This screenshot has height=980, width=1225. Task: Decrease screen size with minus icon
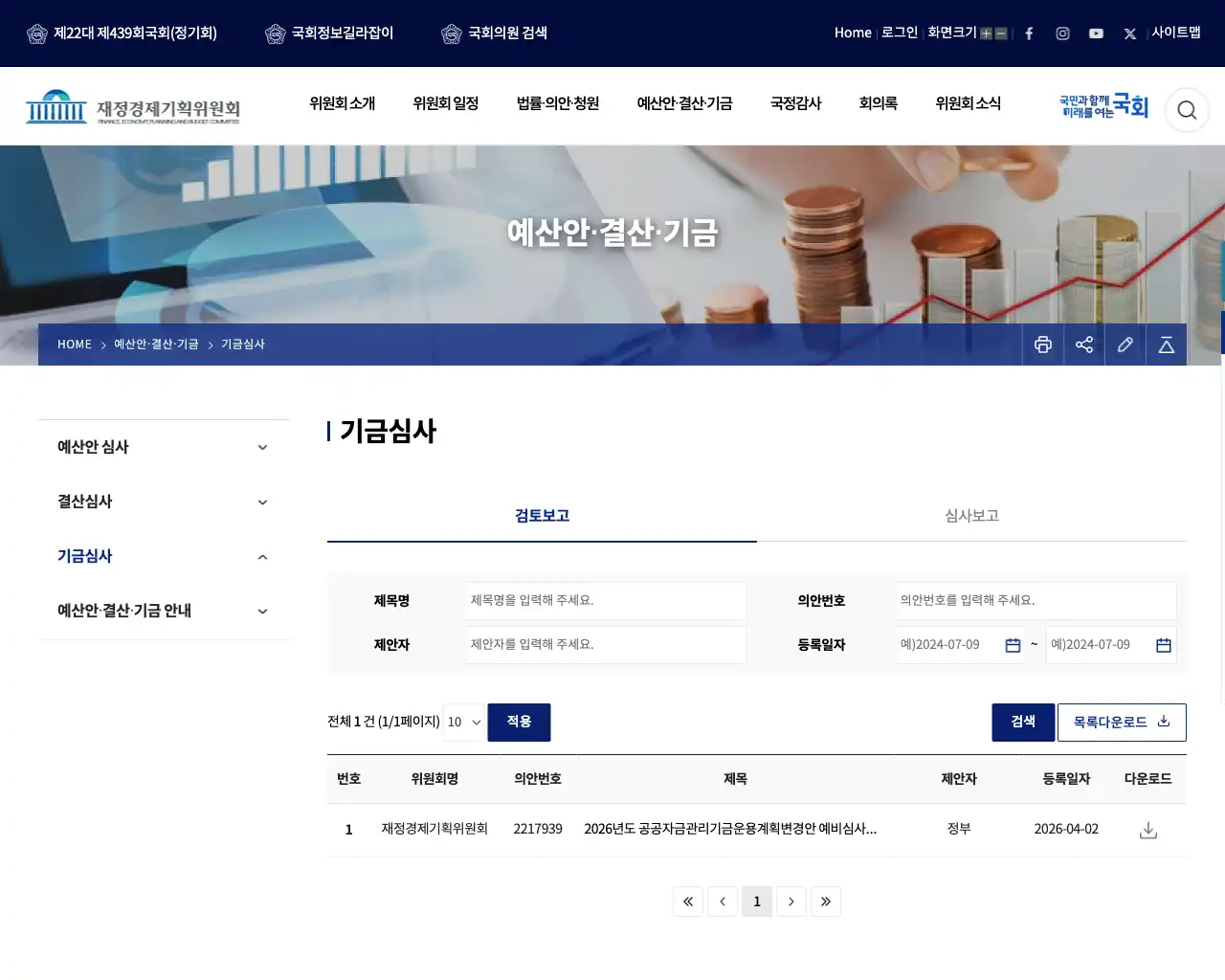coord(1001,33)
